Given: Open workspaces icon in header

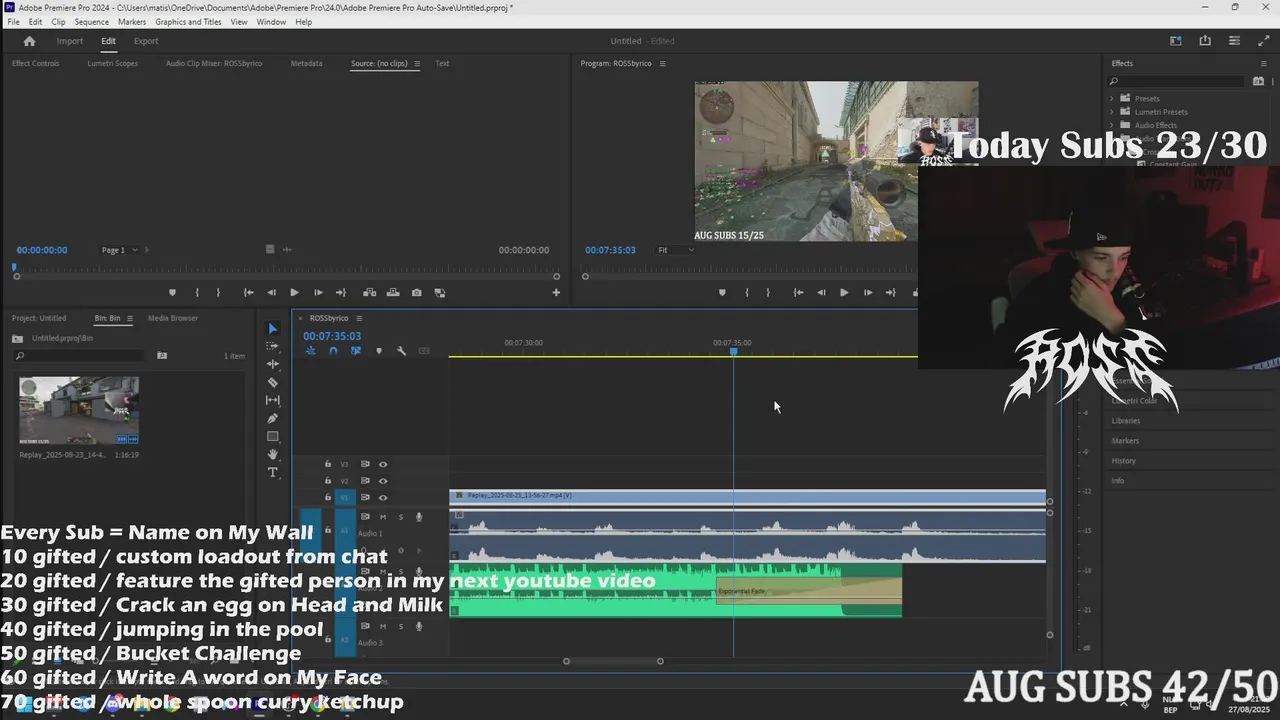Looking at the screenshot, I should tap(1176, 41).
